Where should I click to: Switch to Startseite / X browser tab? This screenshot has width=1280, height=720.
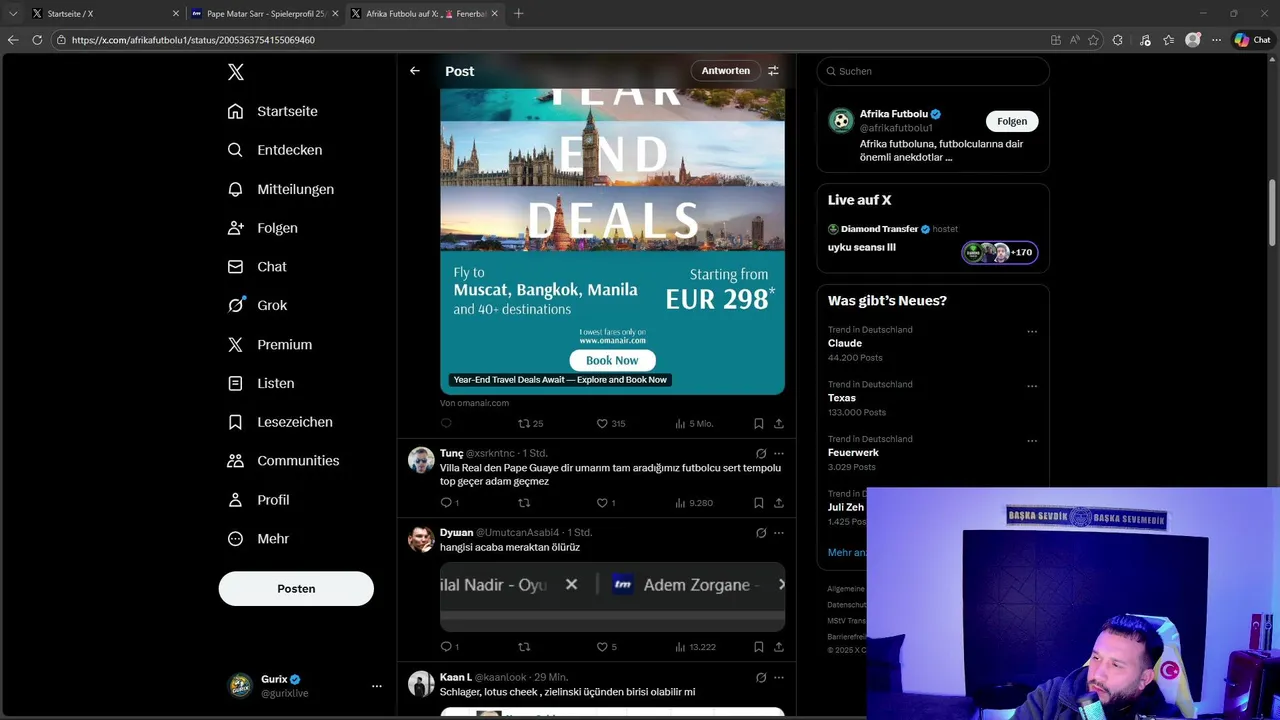105,14
